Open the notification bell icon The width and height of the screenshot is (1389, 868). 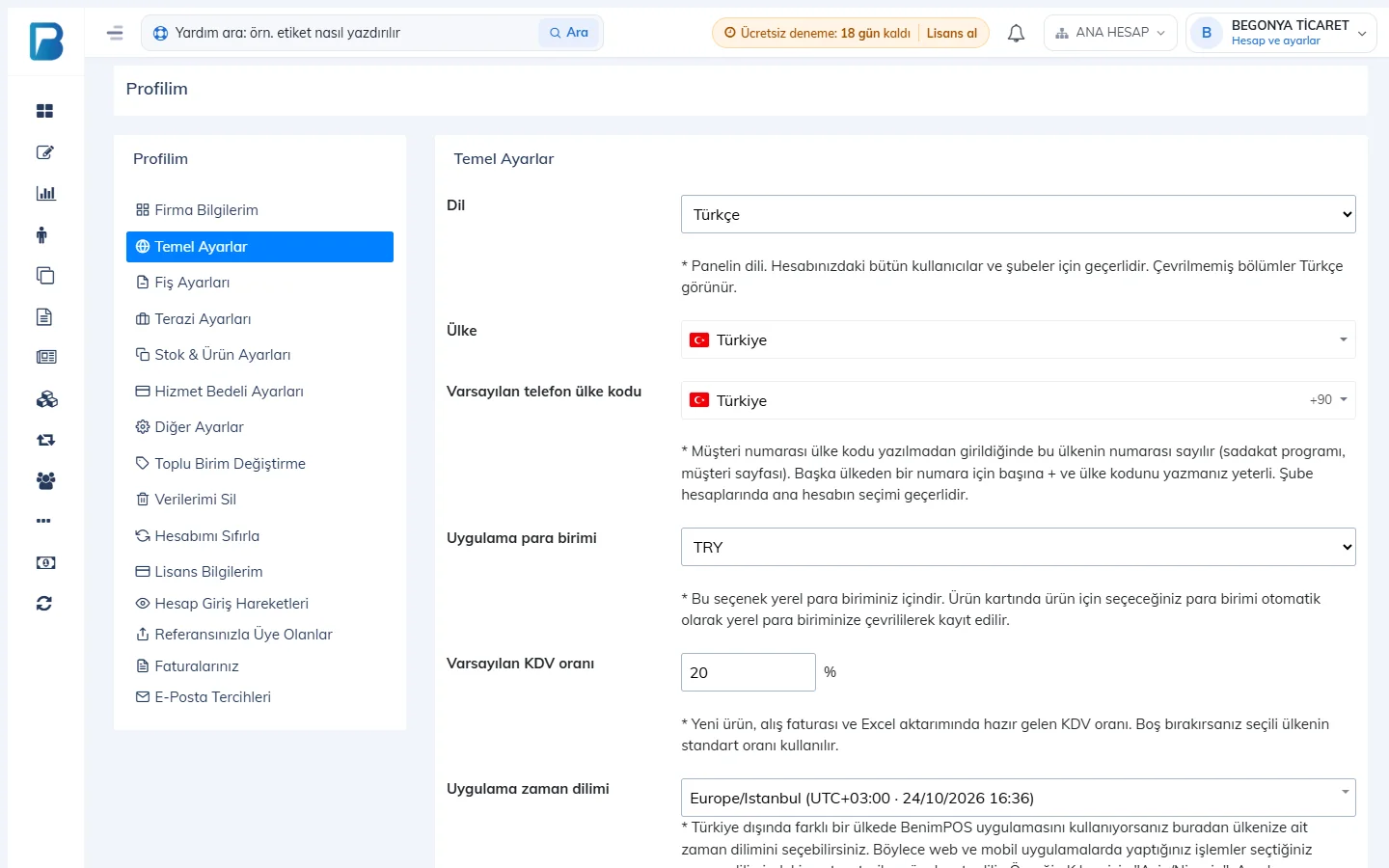pyautogui.click(x=1016, y=33)
